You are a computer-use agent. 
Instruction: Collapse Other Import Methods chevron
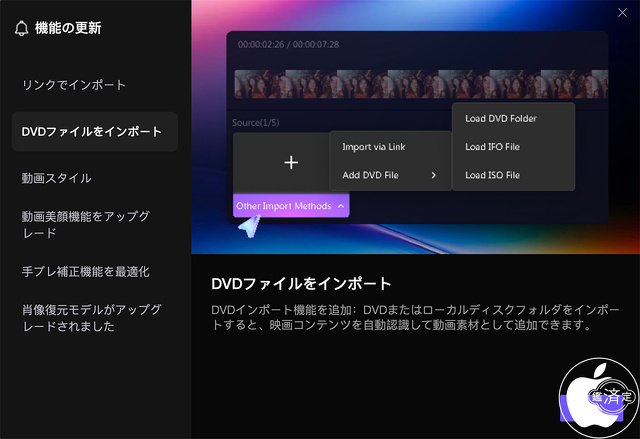341,206
